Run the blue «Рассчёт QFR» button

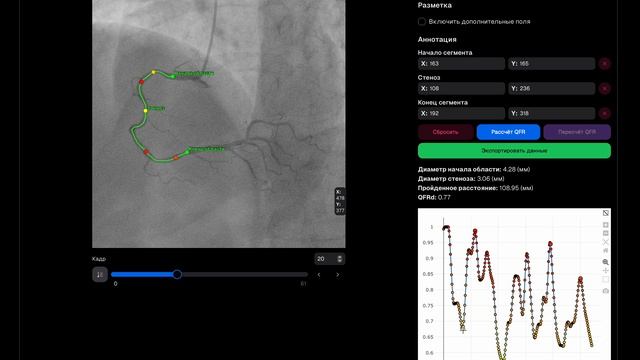click(508, 132)
